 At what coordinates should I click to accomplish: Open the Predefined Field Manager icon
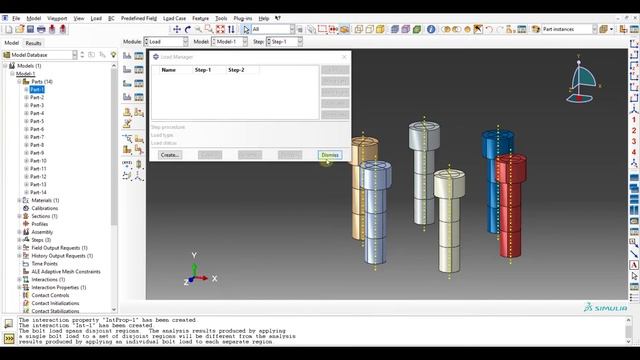139,83
